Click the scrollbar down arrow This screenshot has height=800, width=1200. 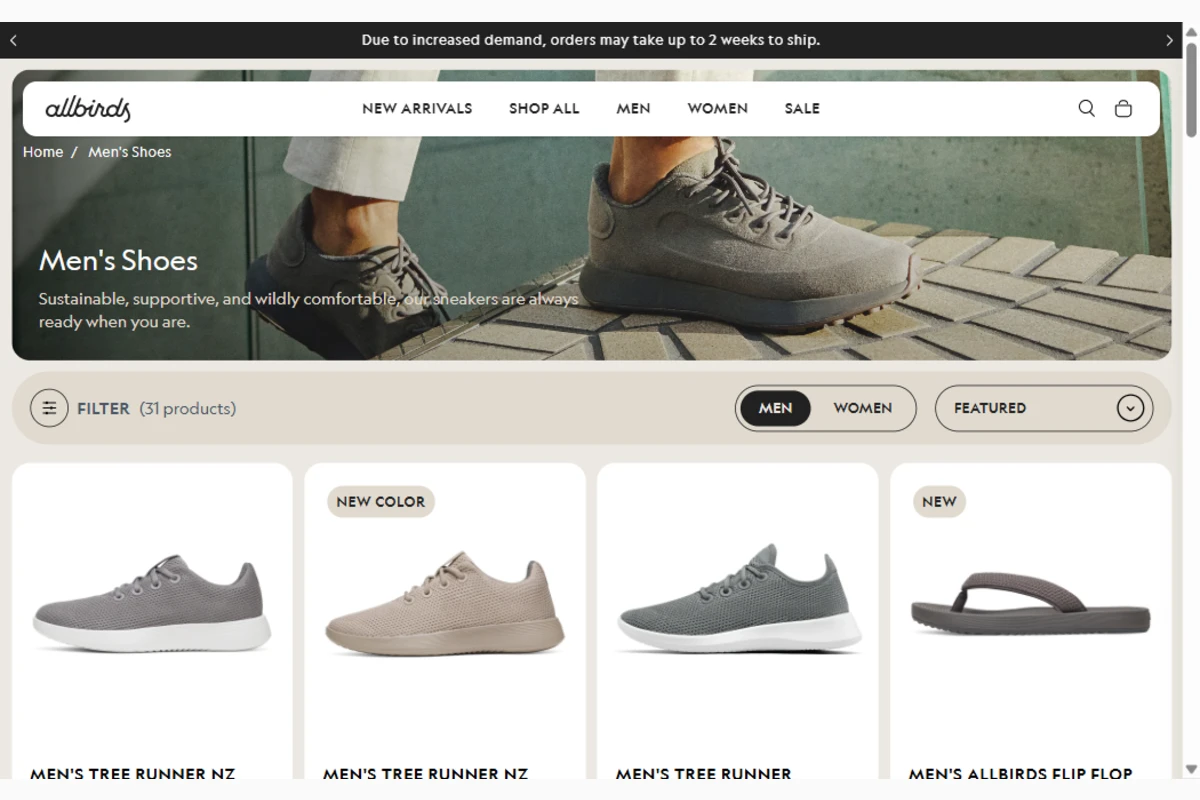(1191, 769)
